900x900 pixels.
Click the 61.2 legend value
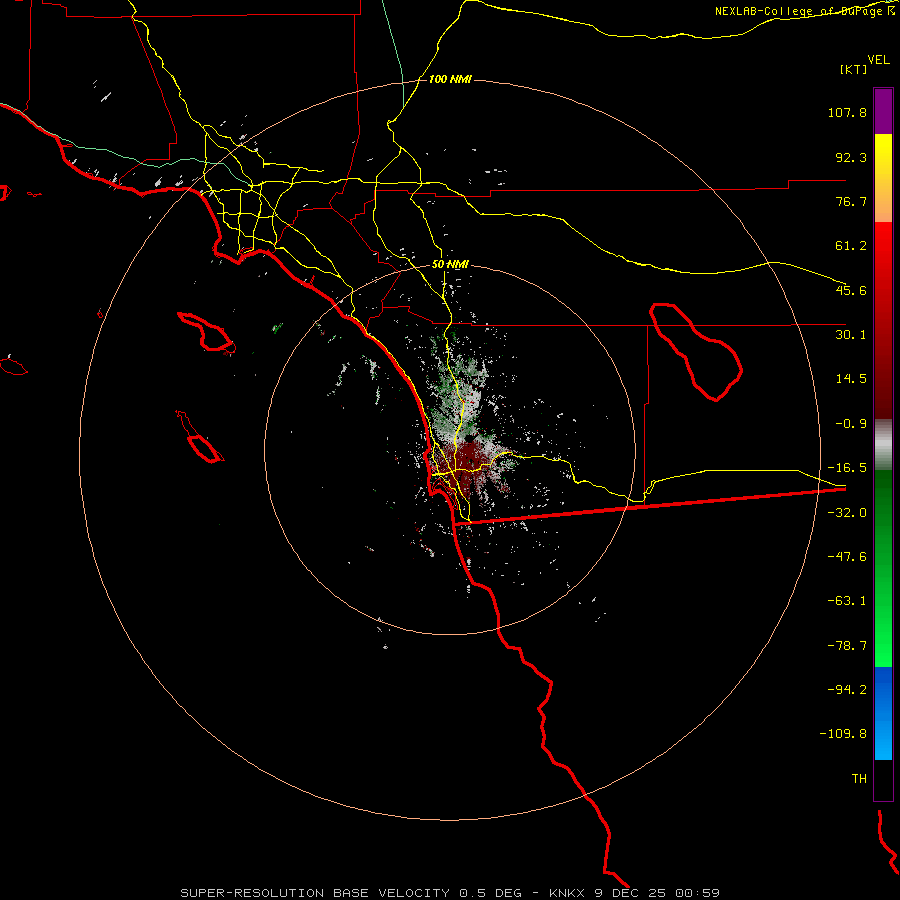tap(851, 246)
